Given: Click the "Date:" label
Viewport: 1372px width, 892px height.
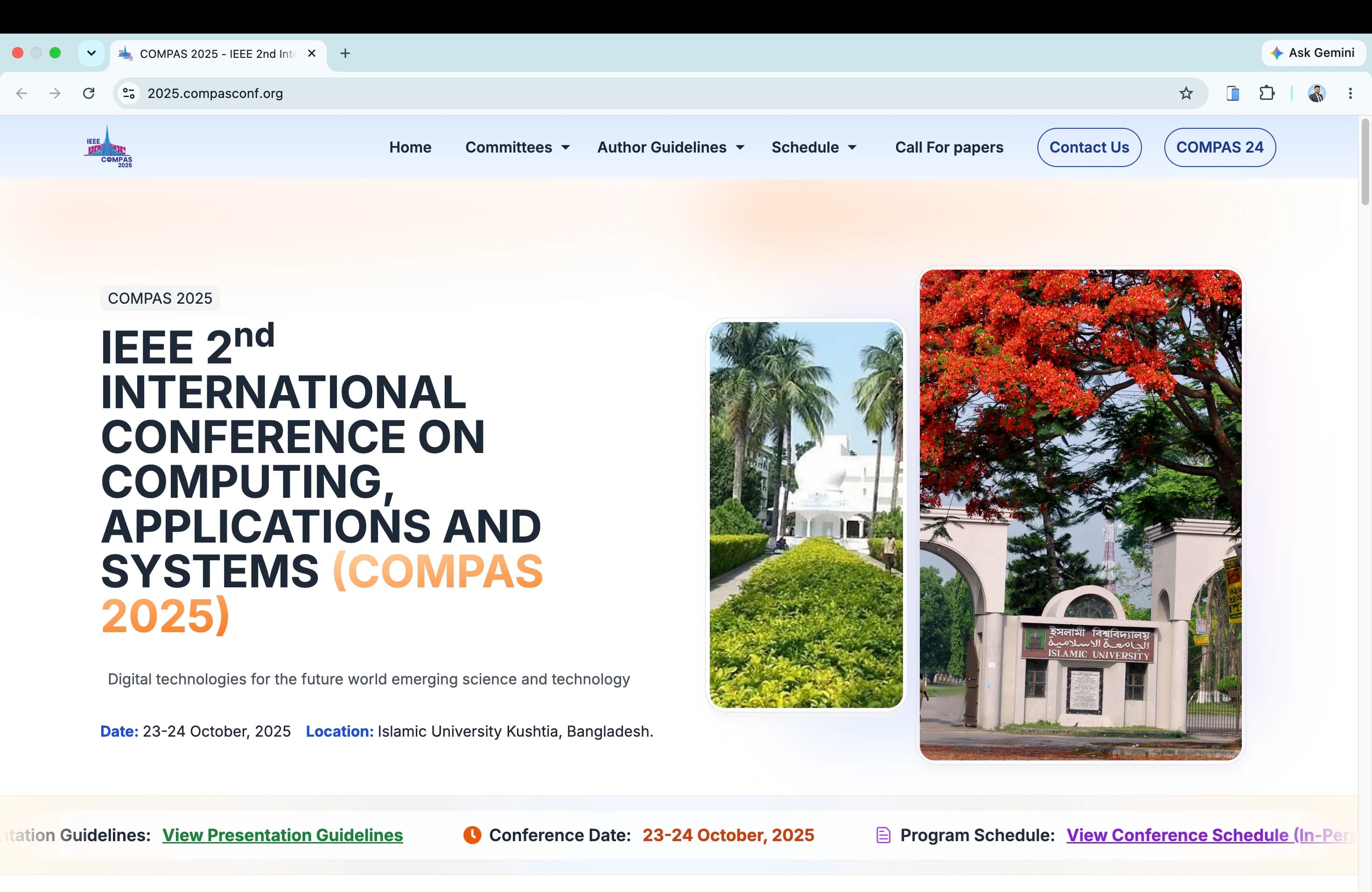Looking at the screenshot, I should [119, 731].
